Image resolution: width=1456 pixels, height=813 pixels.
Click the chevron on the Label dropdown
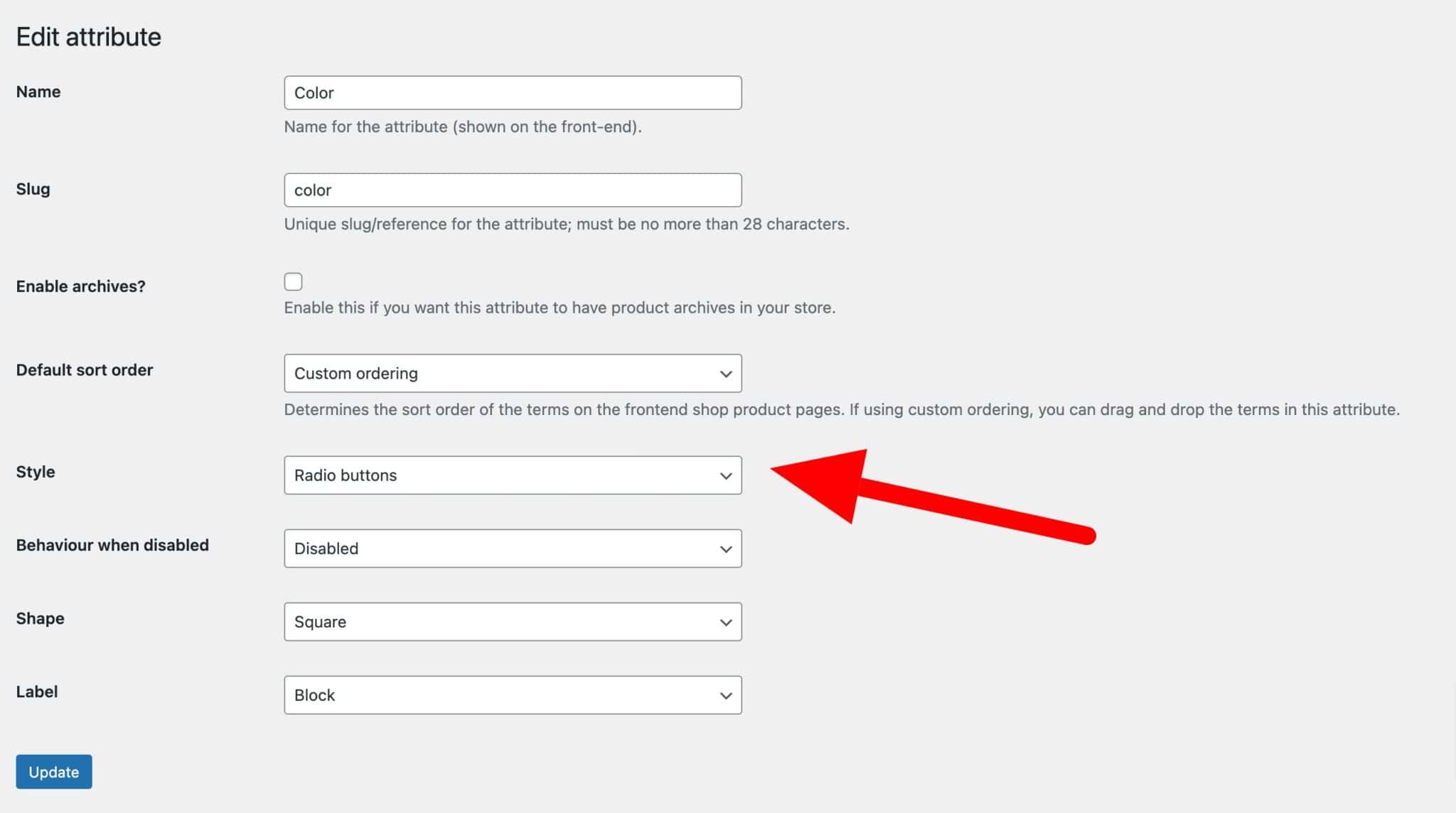pyautogui.click(x=725, y=694)
